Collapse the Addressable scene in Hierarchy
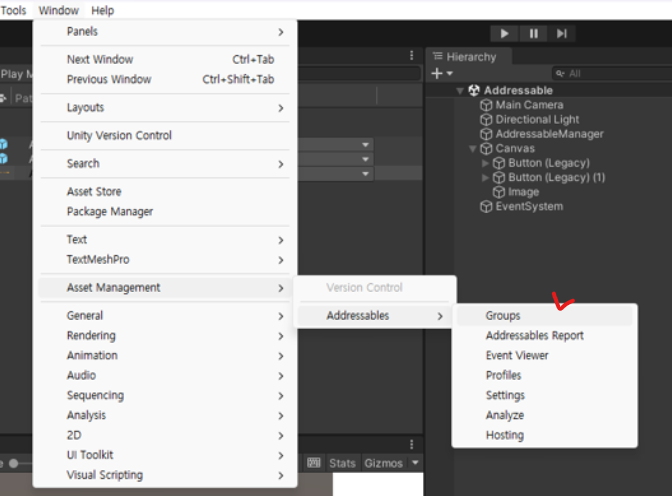The height and width of the screenshot is (496, 672). pyautogui.click(x=460, y=90)
